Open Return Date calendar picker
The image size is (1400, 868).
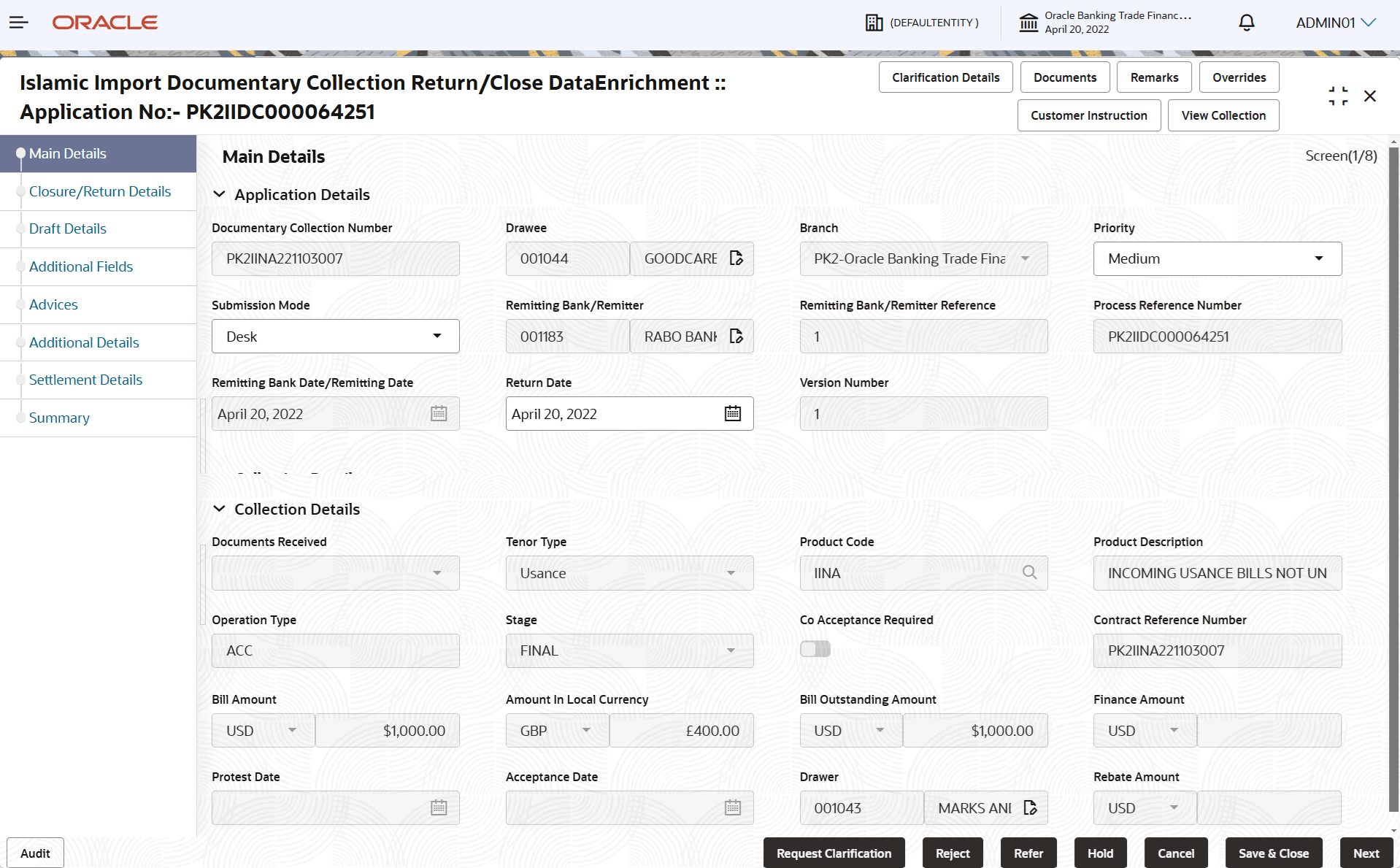733,414
